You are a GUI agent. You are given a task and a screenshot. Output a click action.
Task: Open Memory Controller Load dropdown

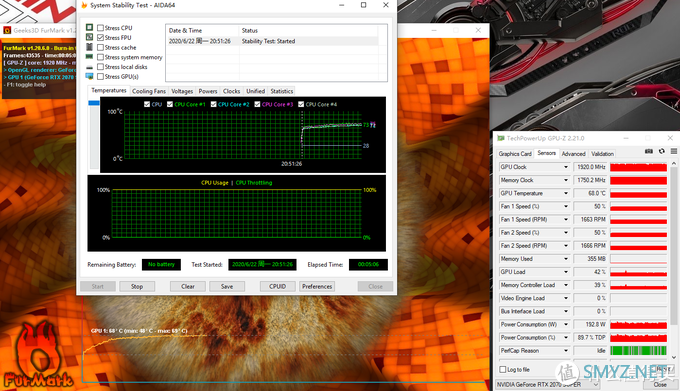[566, 285]
